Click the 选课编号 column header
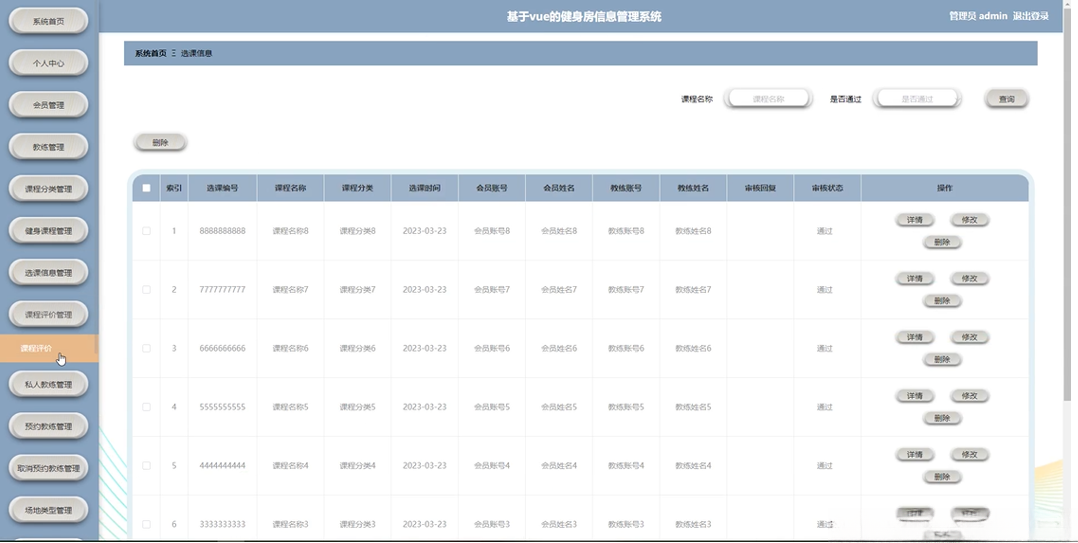The width and height of the screenshot is (1078, 543). [222, 188]
